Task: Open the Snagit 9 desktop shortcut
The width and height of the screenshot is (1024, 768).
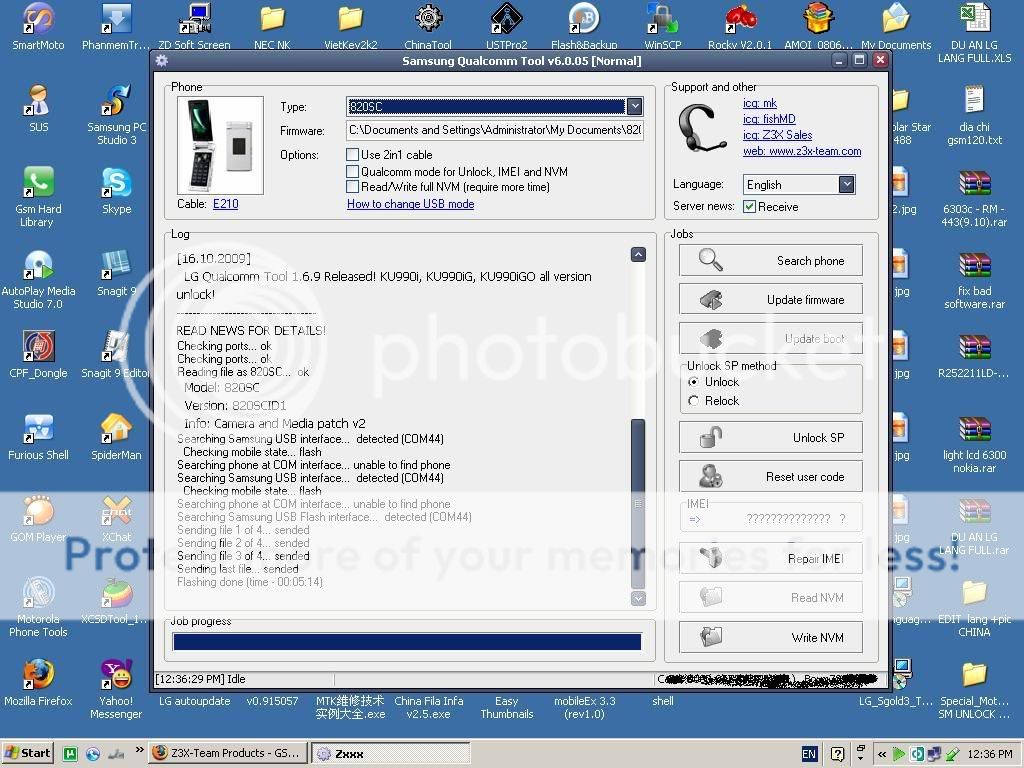Action: coord(116,272)
